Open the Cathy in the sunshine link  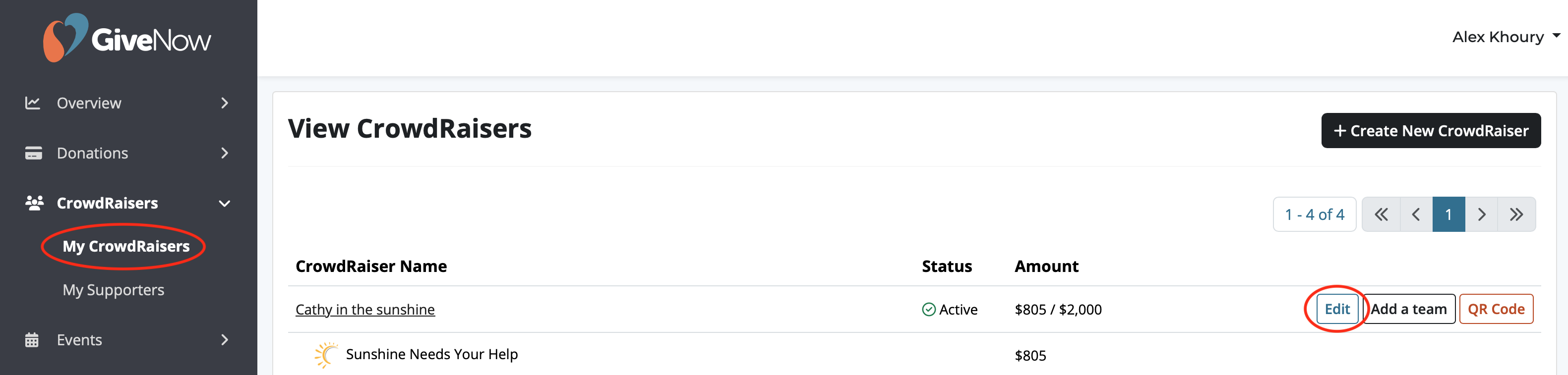pos(365,309)
